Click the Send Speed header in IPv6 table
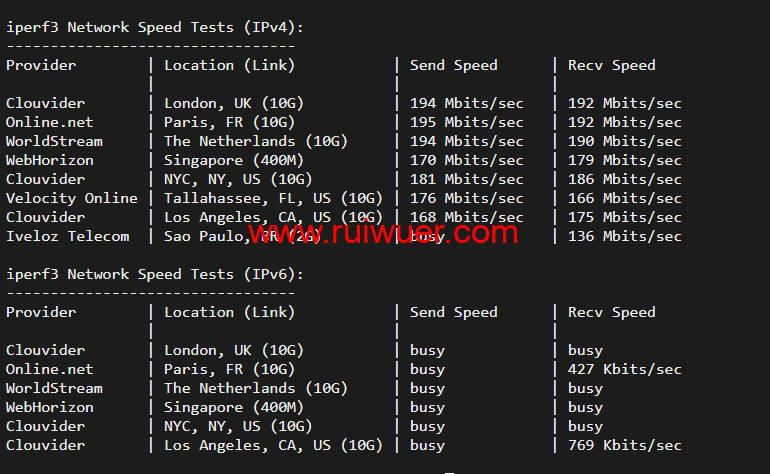 (x=453, y=312)
